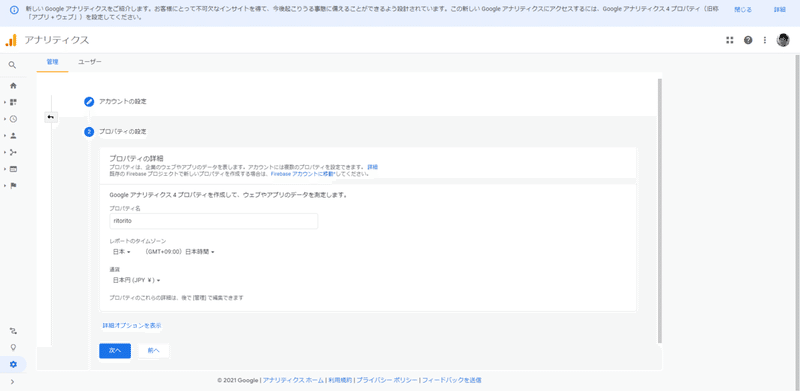Screen dimensions: 800x391
Task: Click the 閉じる link in the banner
Action: click(743, 10)
